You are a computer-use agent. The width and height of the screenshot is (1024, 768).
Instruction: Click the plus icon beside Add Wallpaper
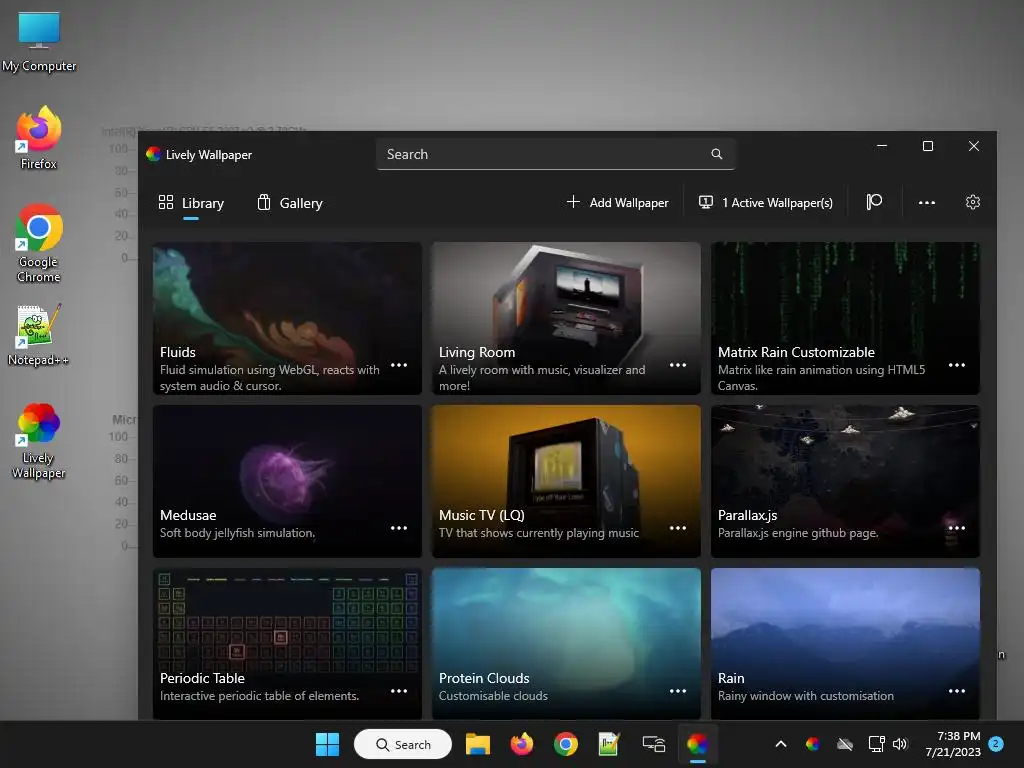coord(573,202)
